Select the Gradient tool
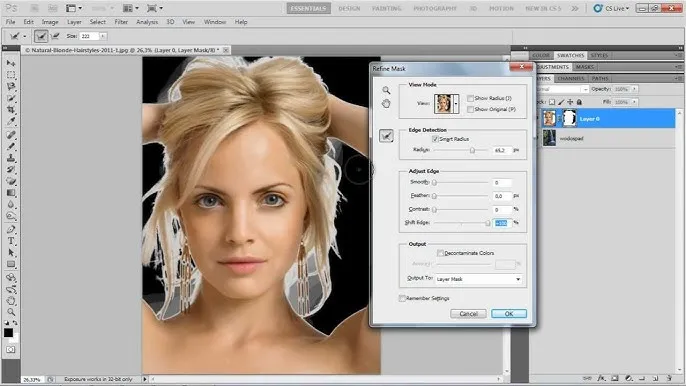The image size is (686, 386). [x=11, y=193]
